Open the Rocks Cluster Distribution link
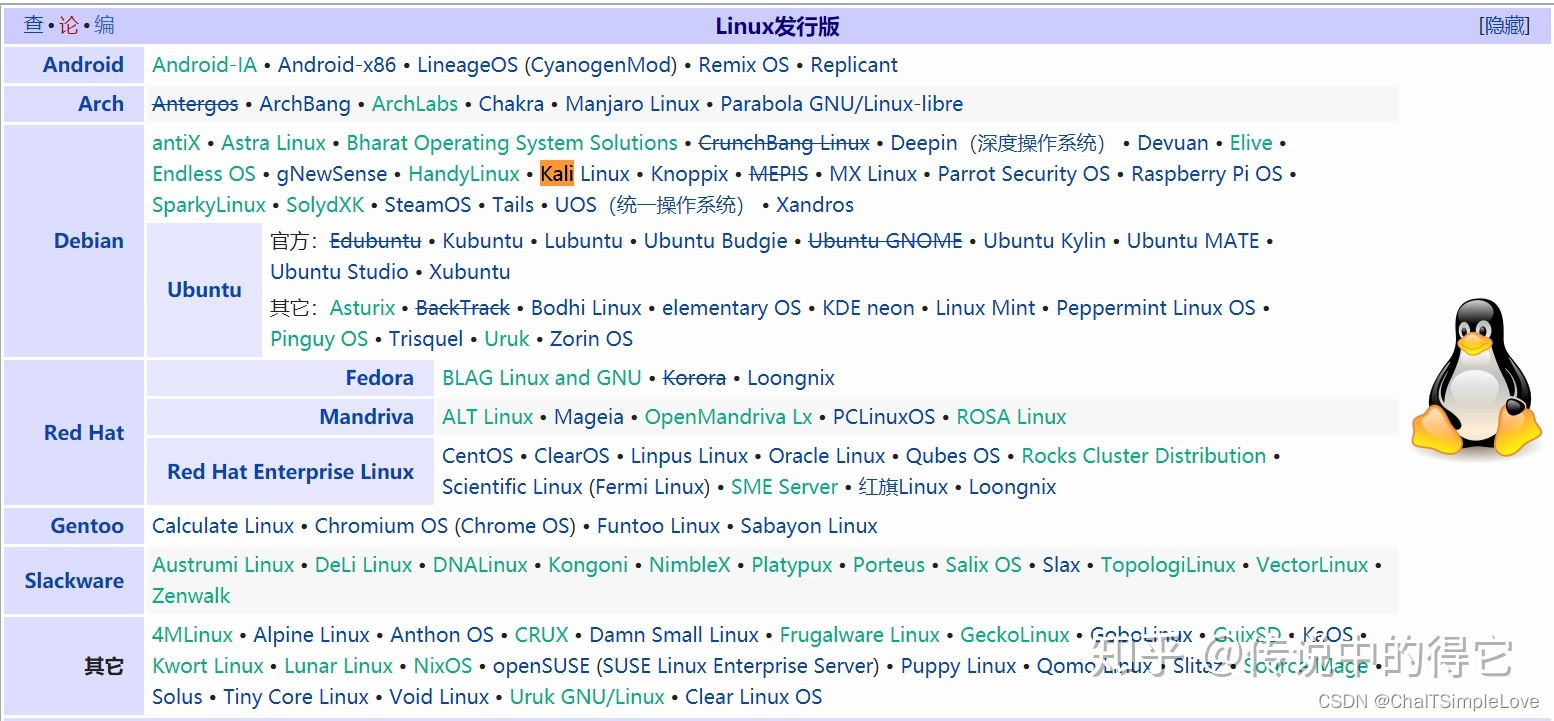 coord(1143,456)
